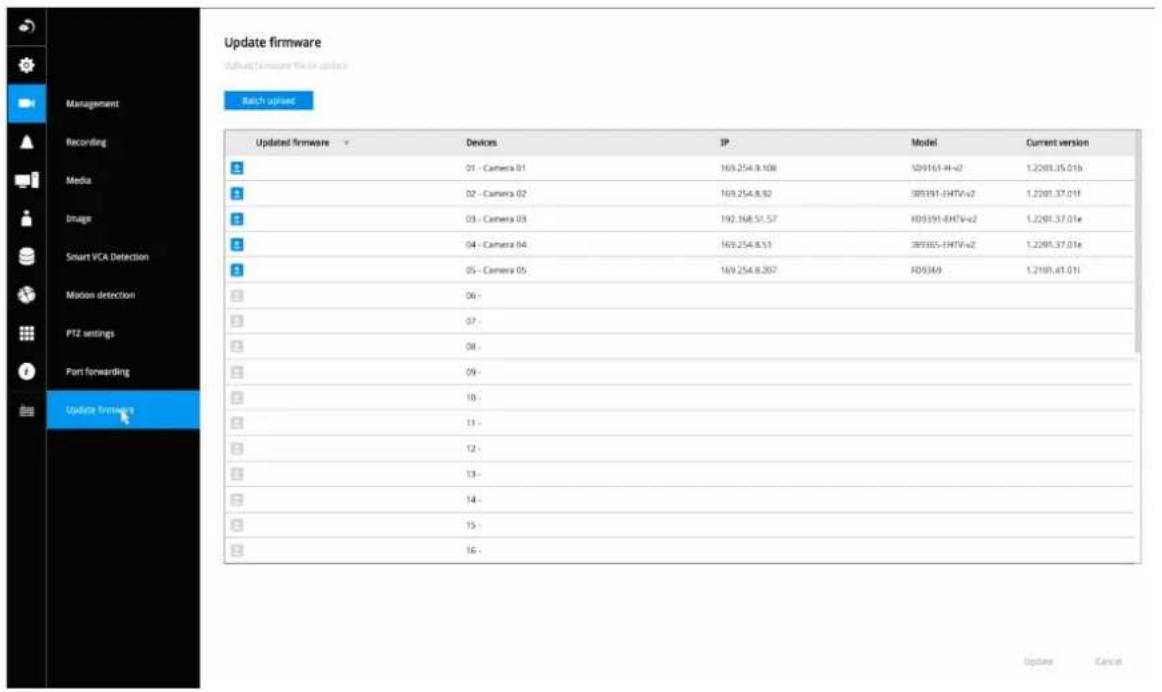
Task: Click the disabled upload icon in row 12
Action: (x=237, y=448)
